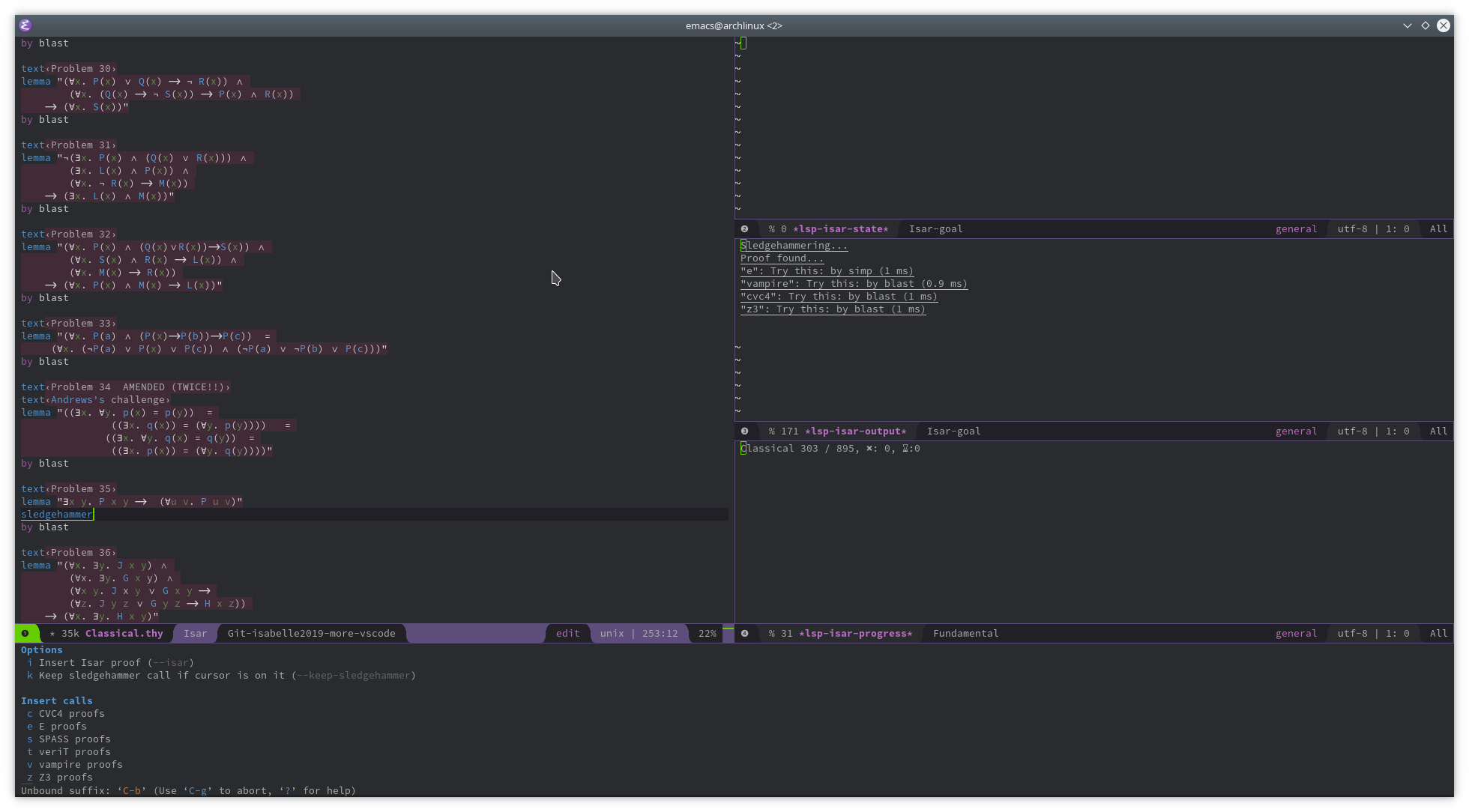
Task: Click the Isar major mode indicator
Action: tap(195, 634)
